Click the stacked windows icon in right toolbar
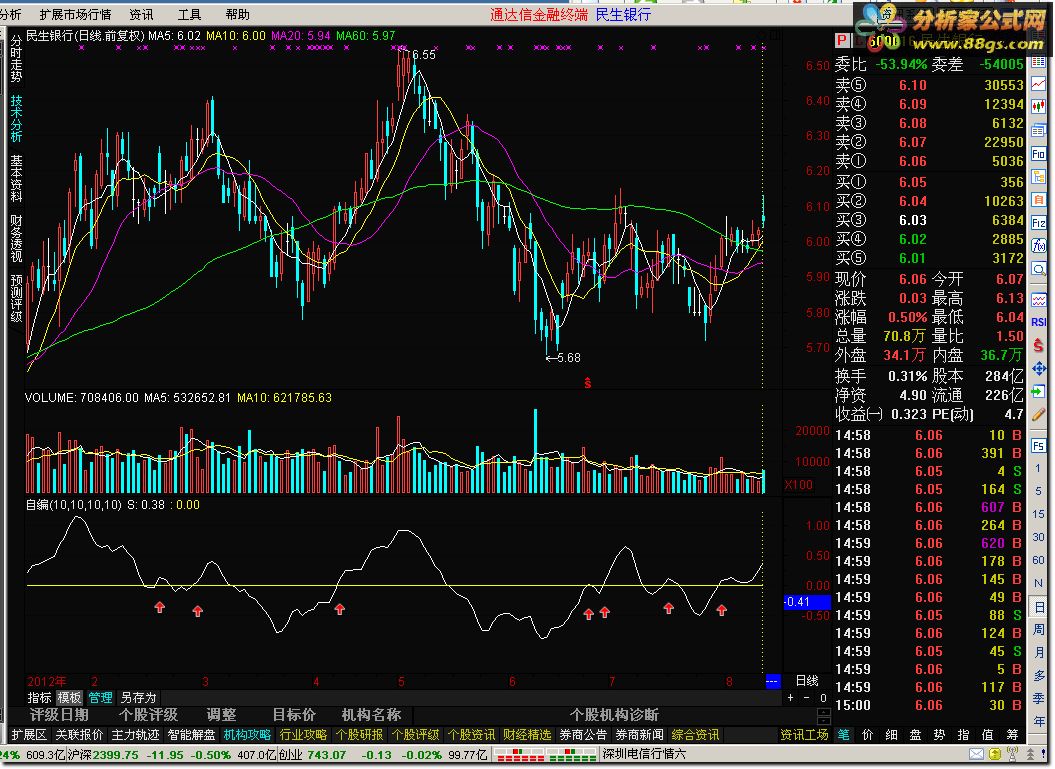The width and height of the screenshot is (1055, 769). pyautogui.click(x=1039, y=130)
